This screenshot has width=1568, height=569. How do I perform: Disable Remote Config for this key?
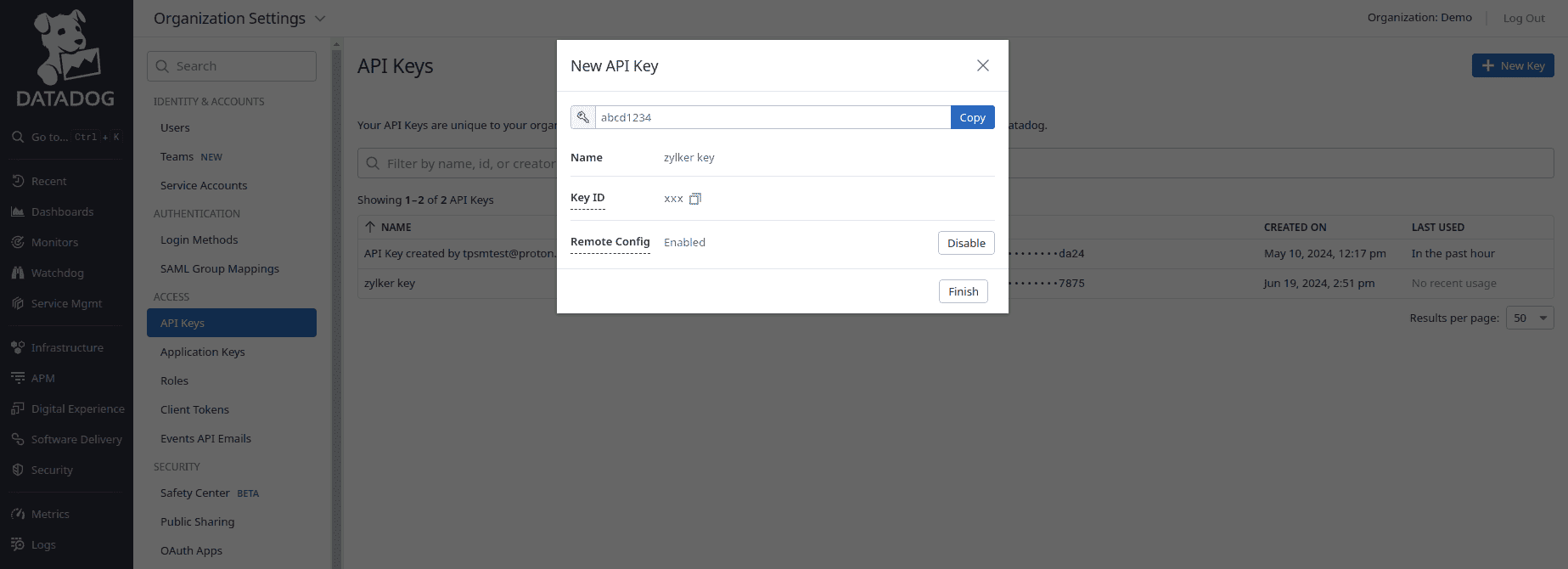(x=966, y=243)
